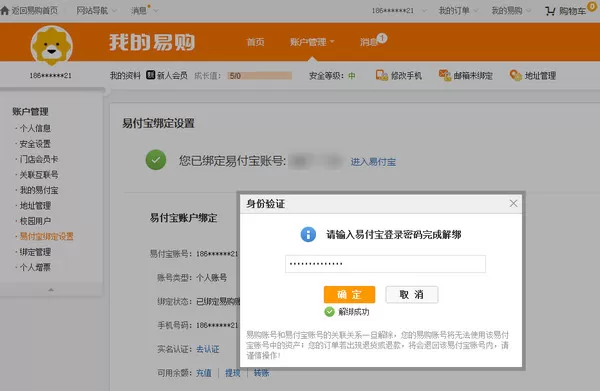Open 个人增票 in the sidebar

35,267
